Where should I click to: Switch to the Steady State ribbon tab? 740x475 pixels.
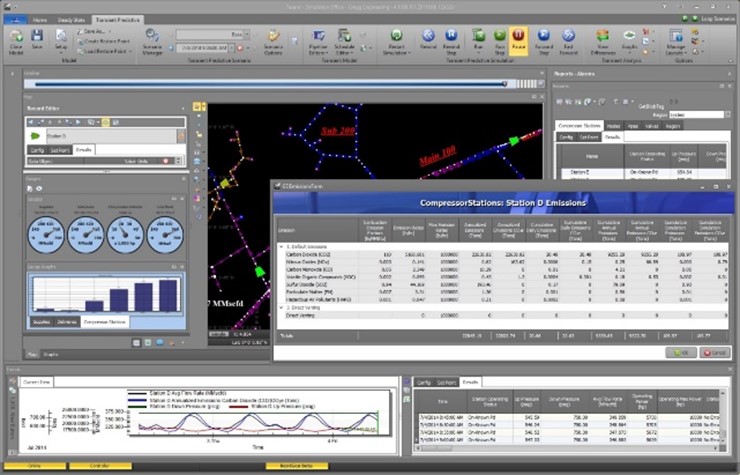tap(71, 20)
